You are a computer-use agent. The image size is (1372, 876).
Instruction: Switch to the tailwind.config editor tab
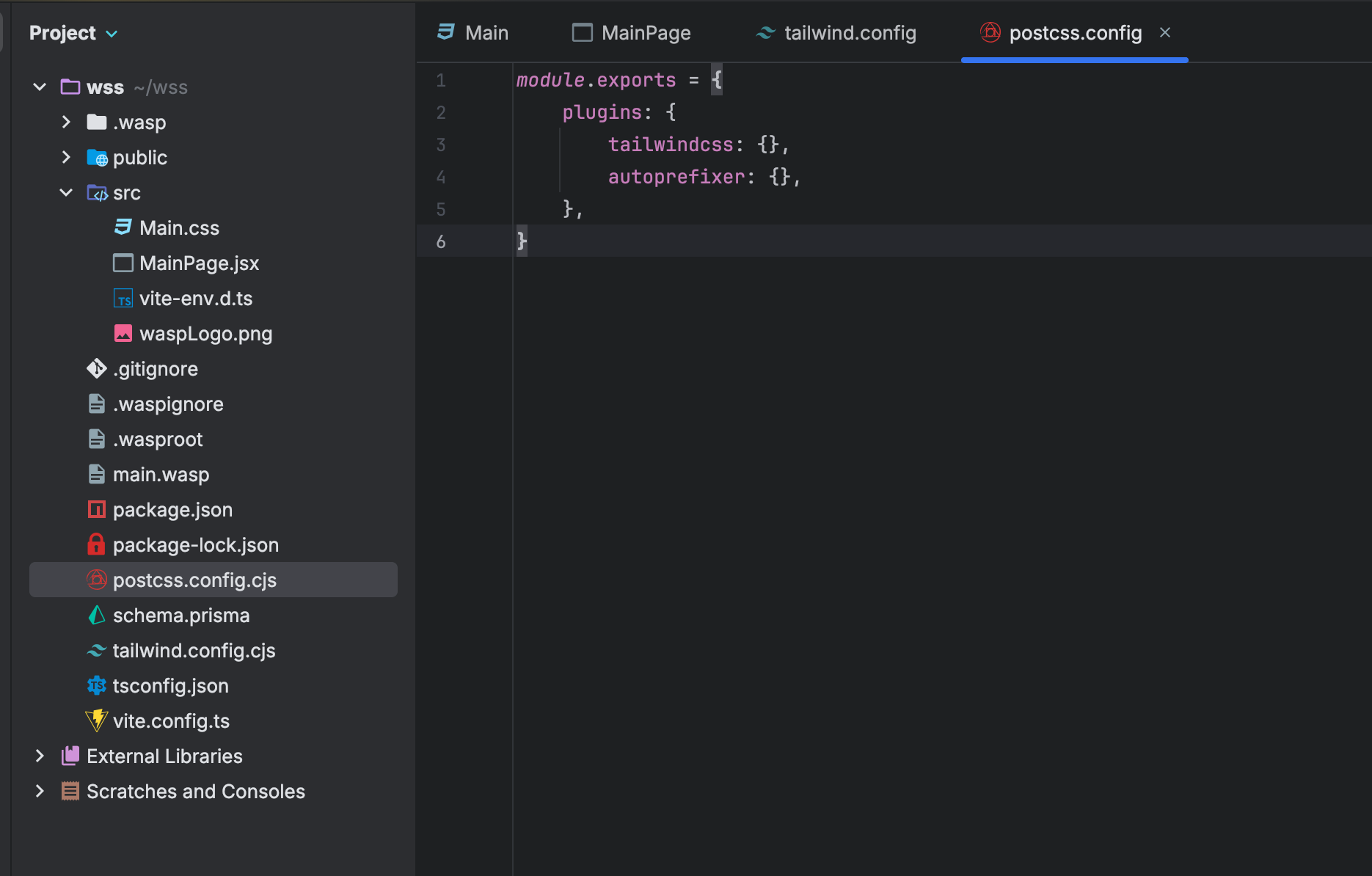click(836, 33)
